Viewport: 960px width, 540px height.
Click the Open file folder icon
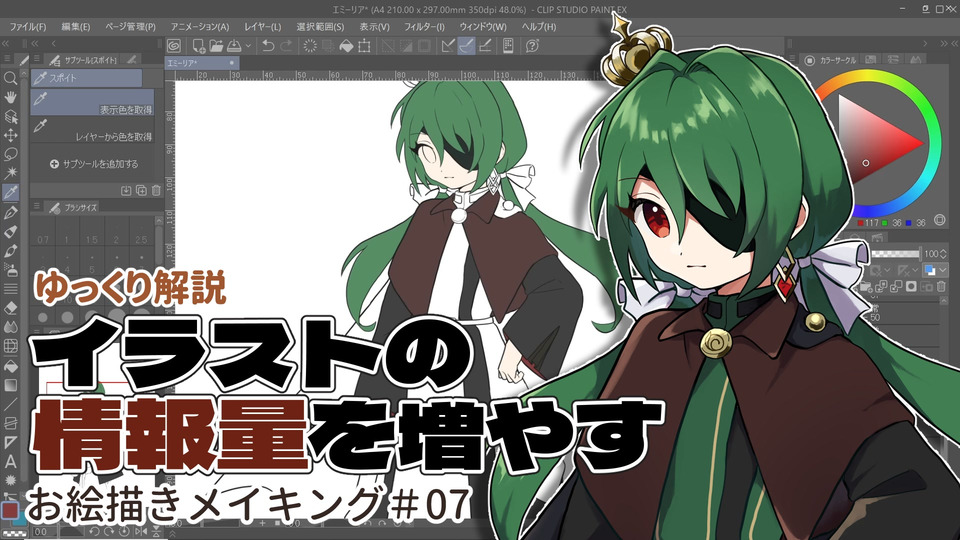(216, 46)
